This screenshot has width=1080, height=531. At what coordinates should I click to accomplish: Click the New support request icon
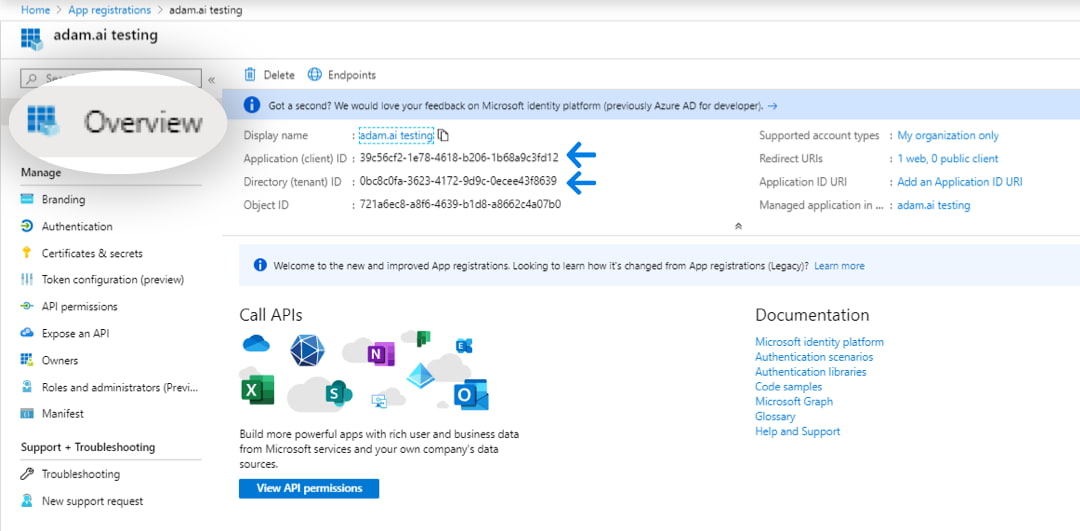28,501
